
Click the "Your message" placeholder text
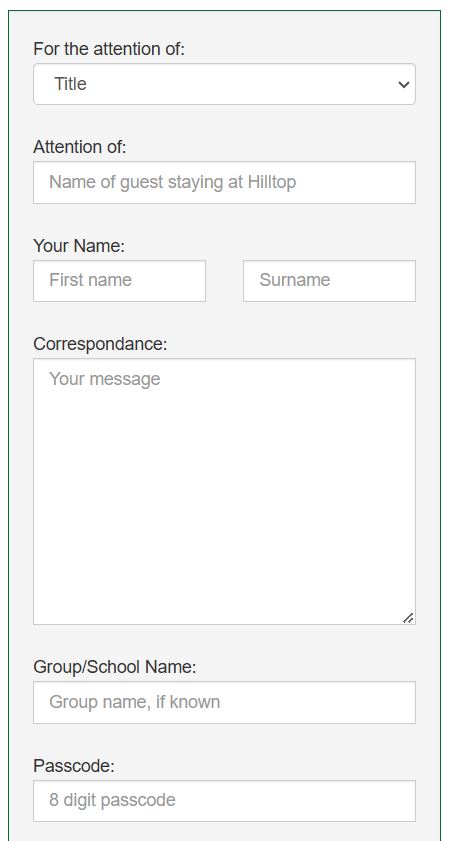pos(105,379)
